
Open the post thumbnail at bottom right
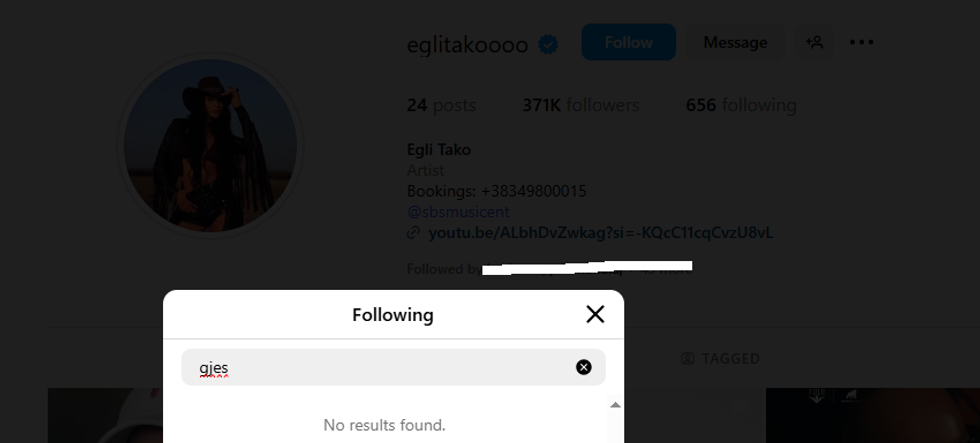pos(872,416)
